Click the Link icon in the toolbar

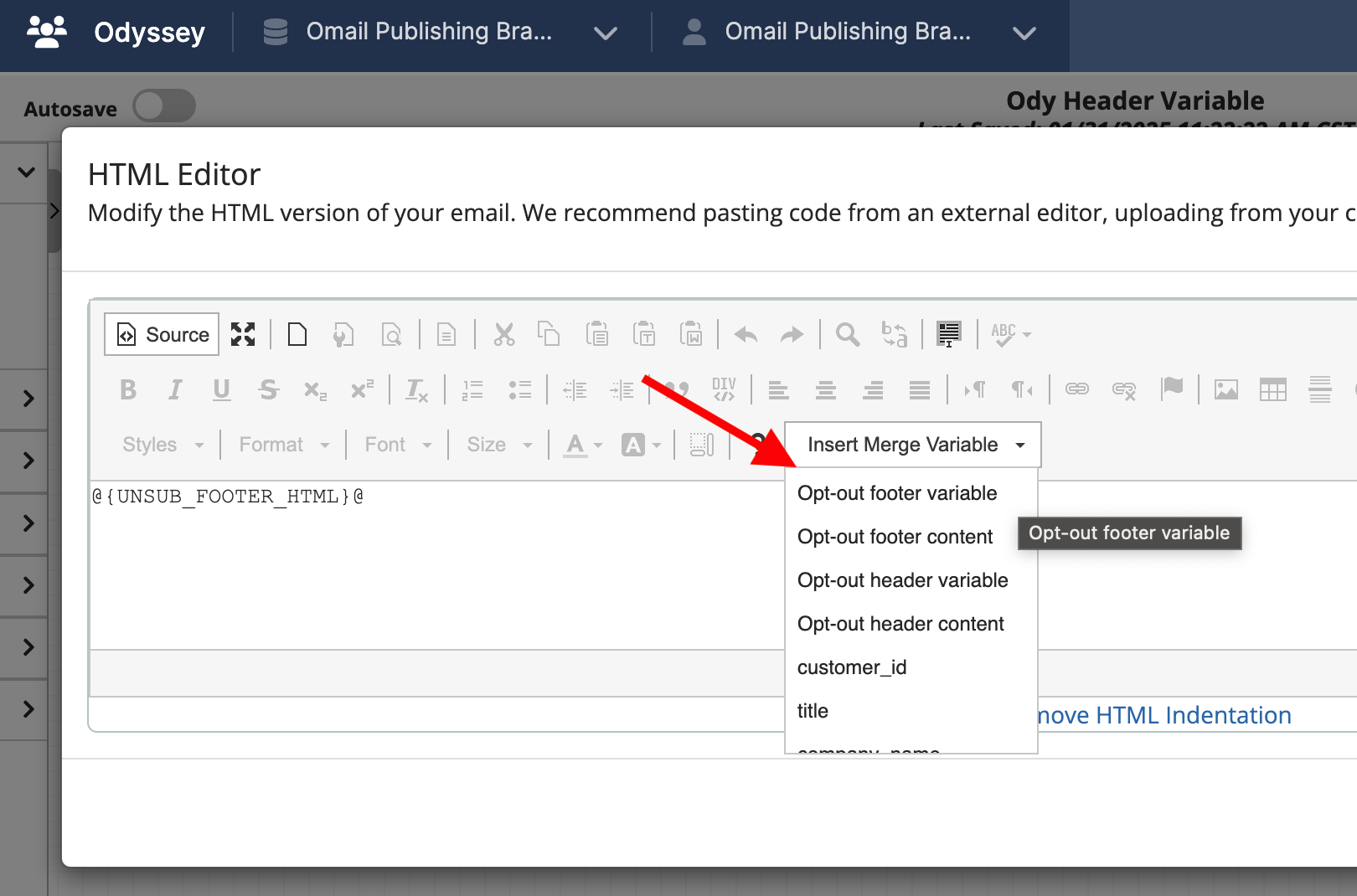(x=1077, y=389)
